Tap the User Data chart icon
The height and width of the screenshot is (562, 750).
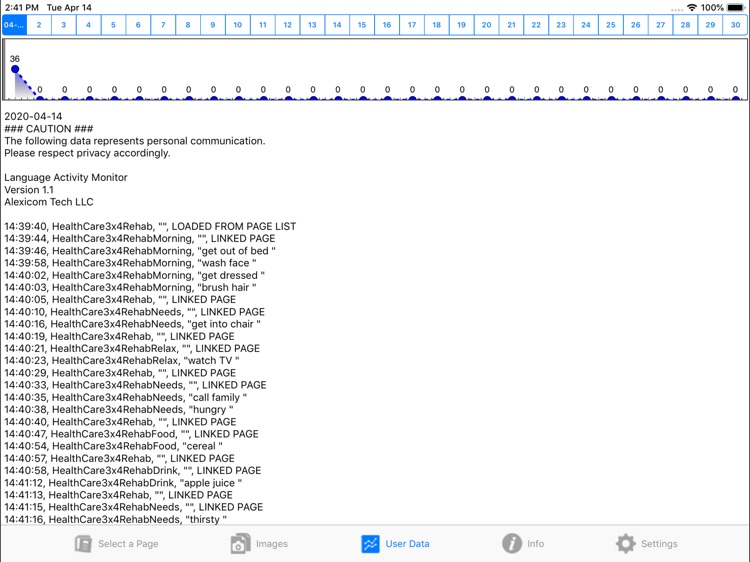(370, 544)
